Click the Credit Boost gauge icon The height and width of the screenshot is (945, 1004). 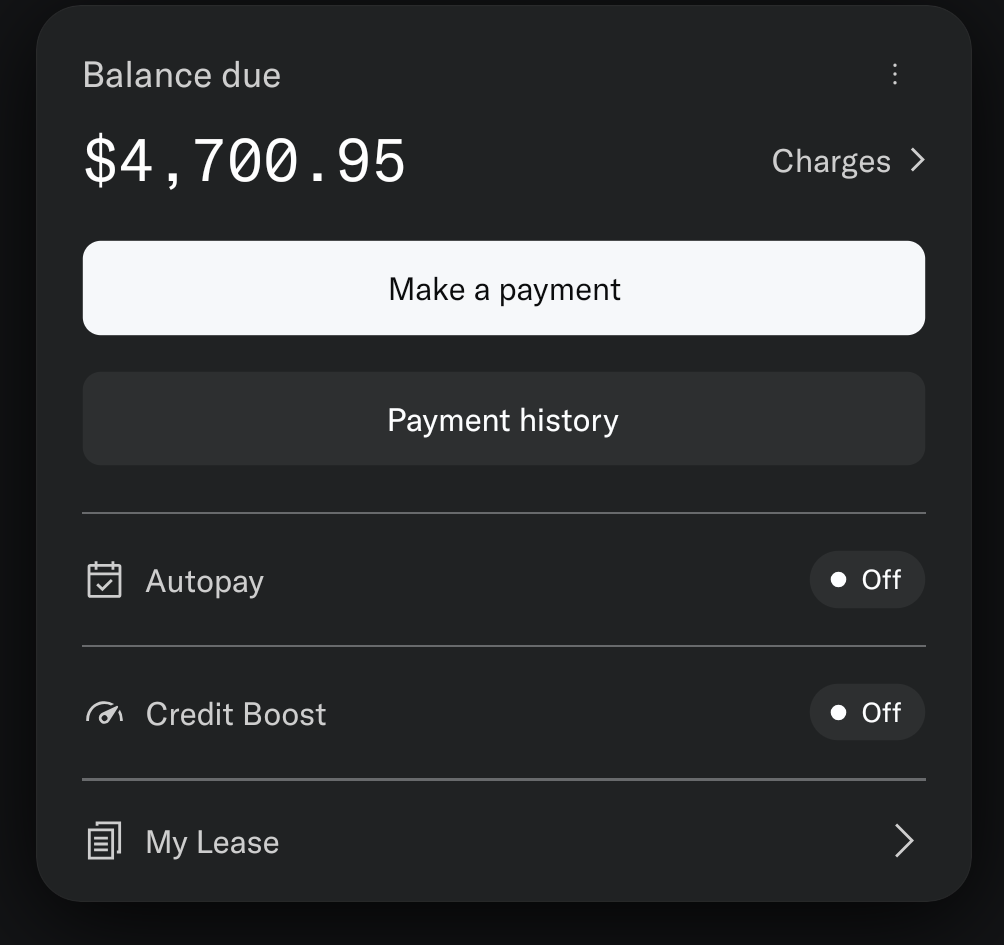(104, 713)
